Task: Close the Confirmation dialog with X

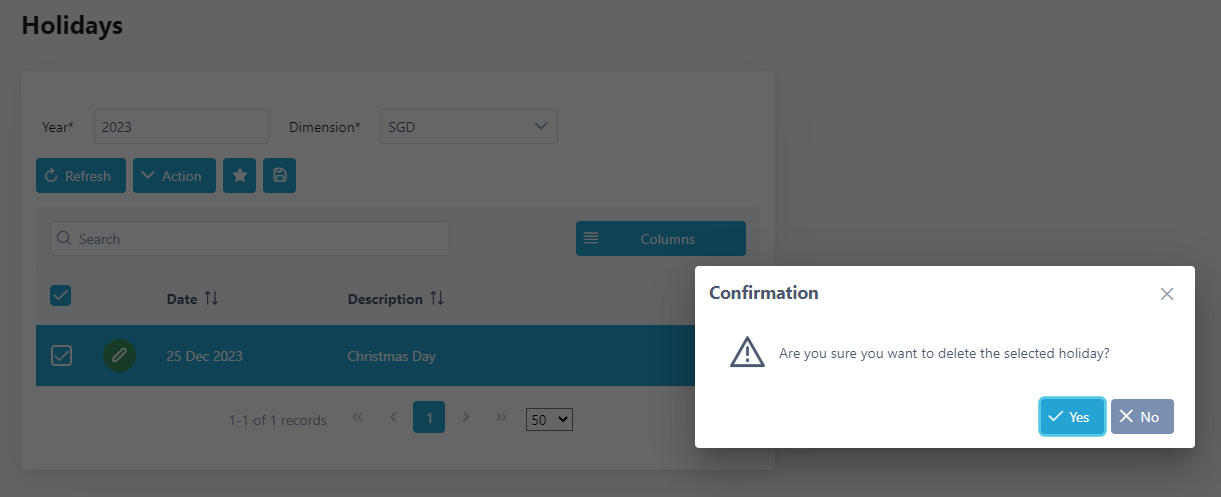Action: coord(1166,294)
